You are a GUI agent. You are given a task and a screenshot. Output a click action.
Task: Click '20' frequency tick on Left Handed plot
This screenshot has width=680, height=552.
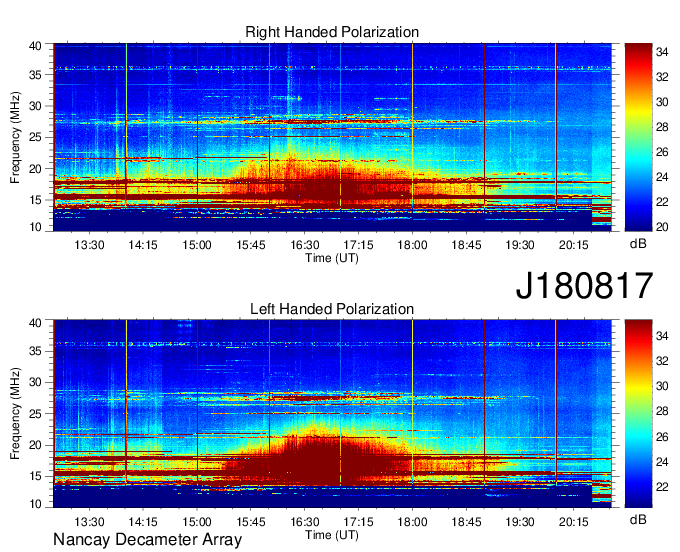[36, 445]
